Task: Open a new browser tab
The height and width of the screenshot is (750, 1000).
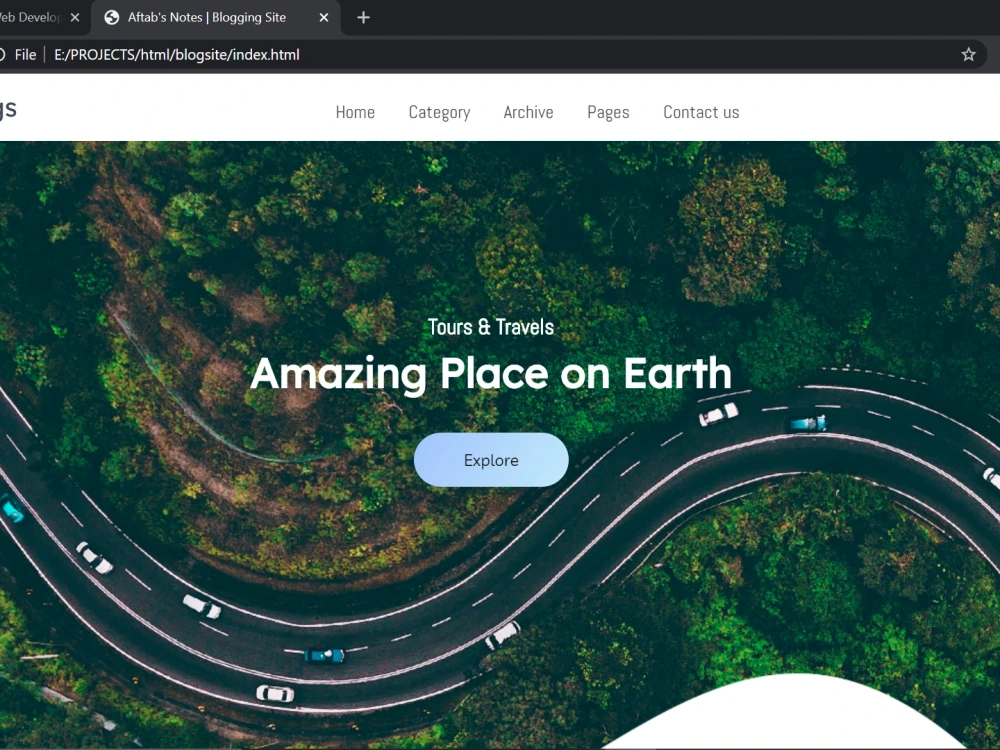Action: [364, 18]
